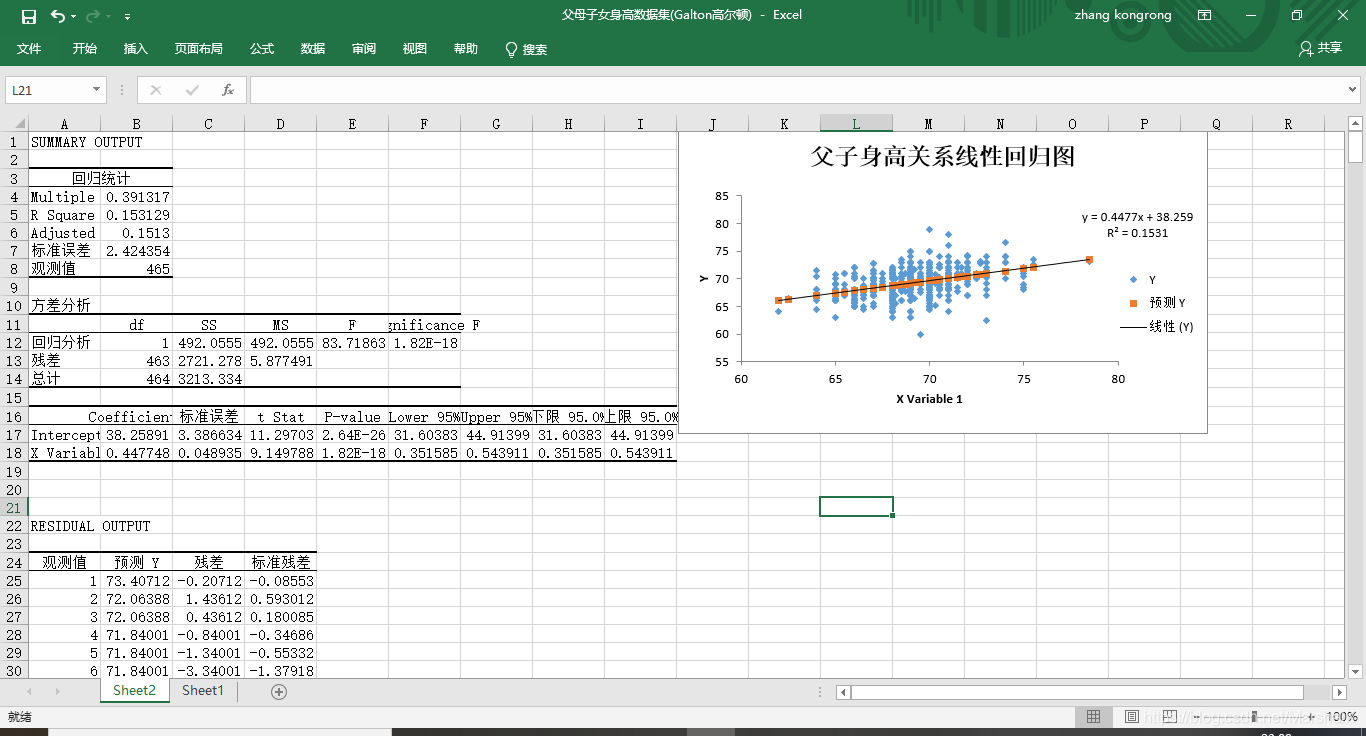Click the R Square value 0.153129
Viewport: 1366px width, 736px height.
[x=137, y=215]
